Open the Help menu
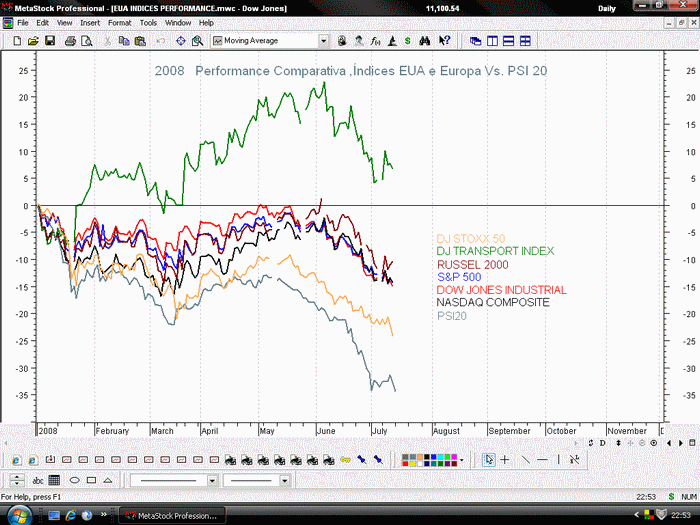This screenshot has width=700, height=525. click(206, 23)
